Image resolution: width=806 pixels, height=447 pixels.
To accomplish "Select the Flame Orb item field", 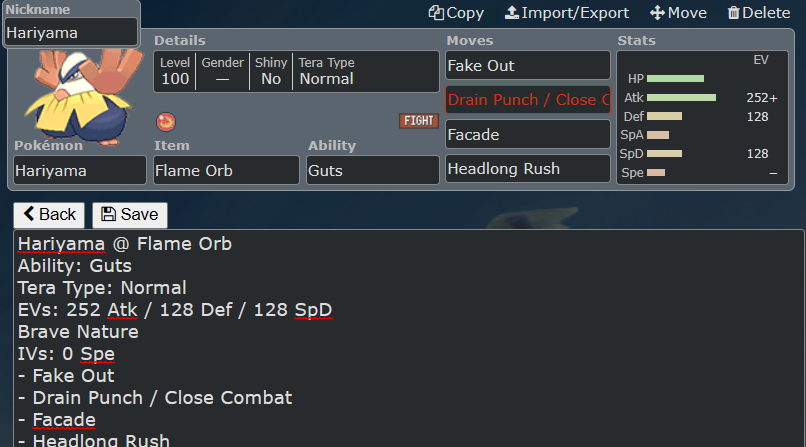I will (226, 170).
